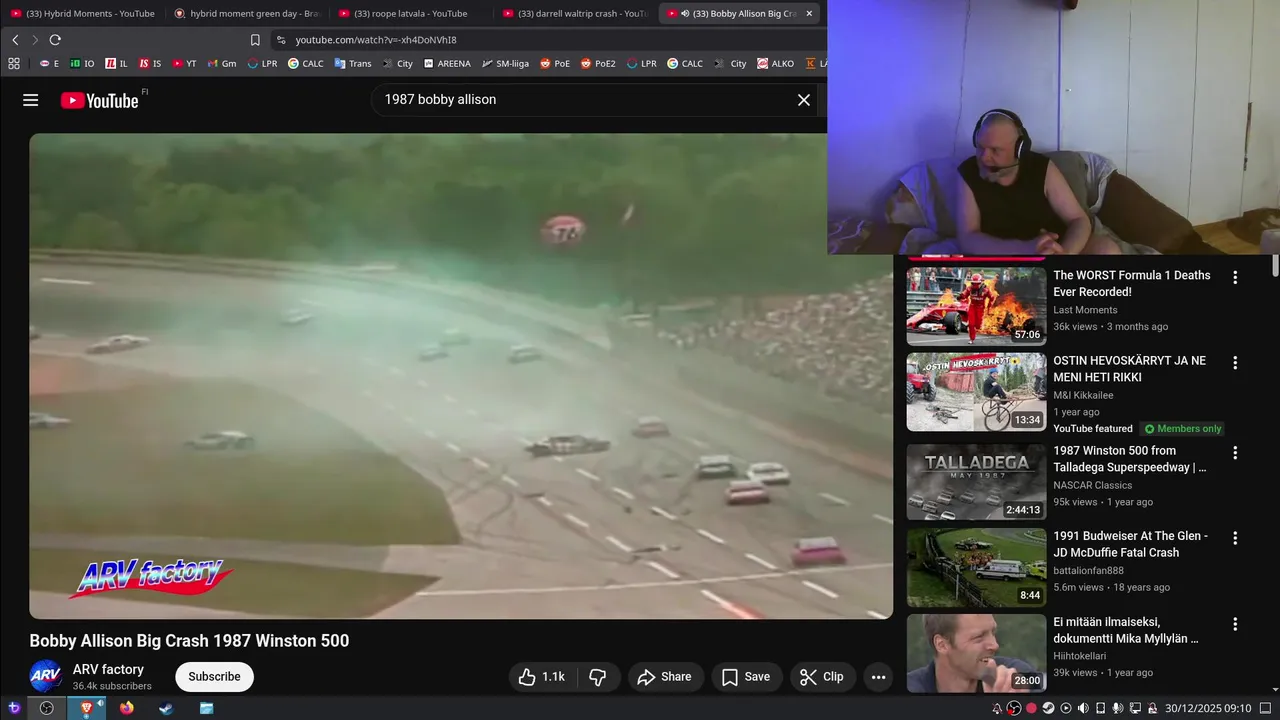Click the sidebar scrollbar thumb
The width and height of the screenshot is (1280, 720).
[1275, 266]
